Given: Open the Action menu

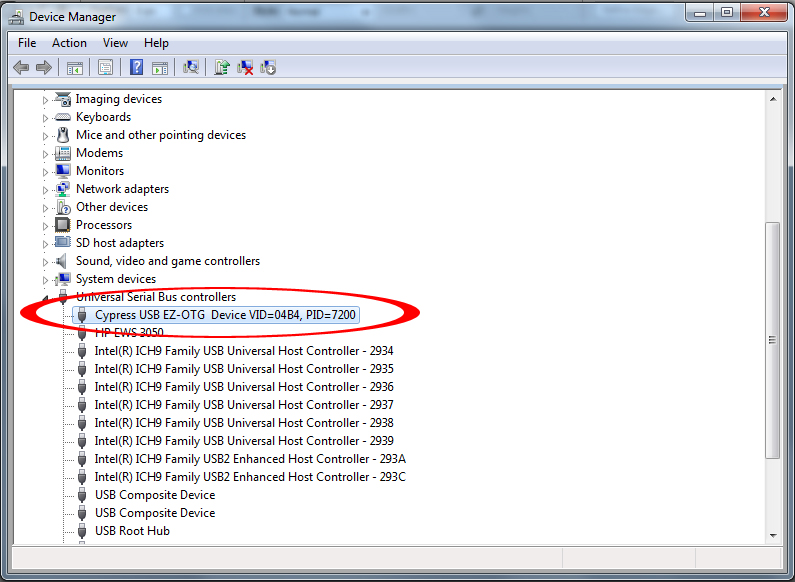Looking at the screenshot, I should tap(69, 43).
